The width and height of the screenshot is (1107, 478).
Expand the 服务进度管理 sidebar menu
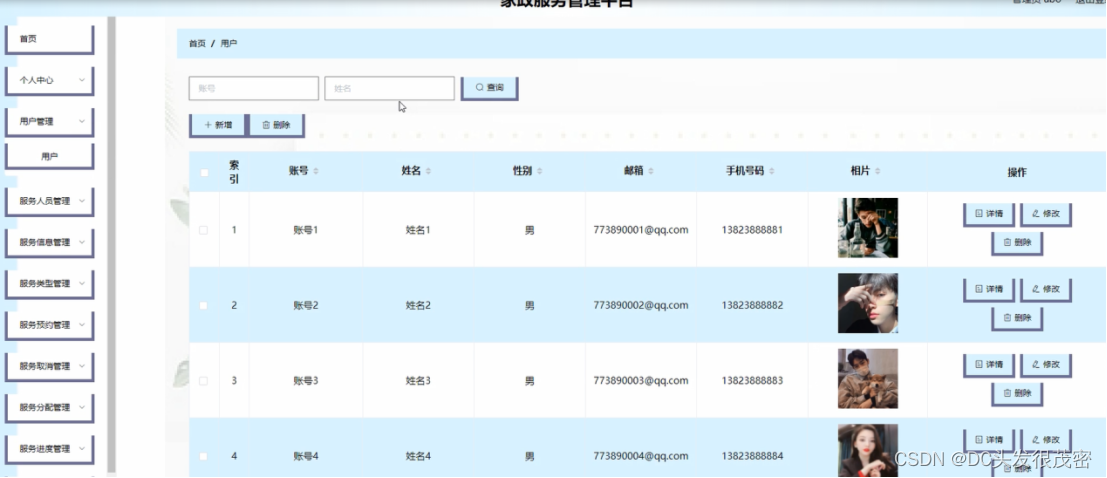tap(49, 449)
